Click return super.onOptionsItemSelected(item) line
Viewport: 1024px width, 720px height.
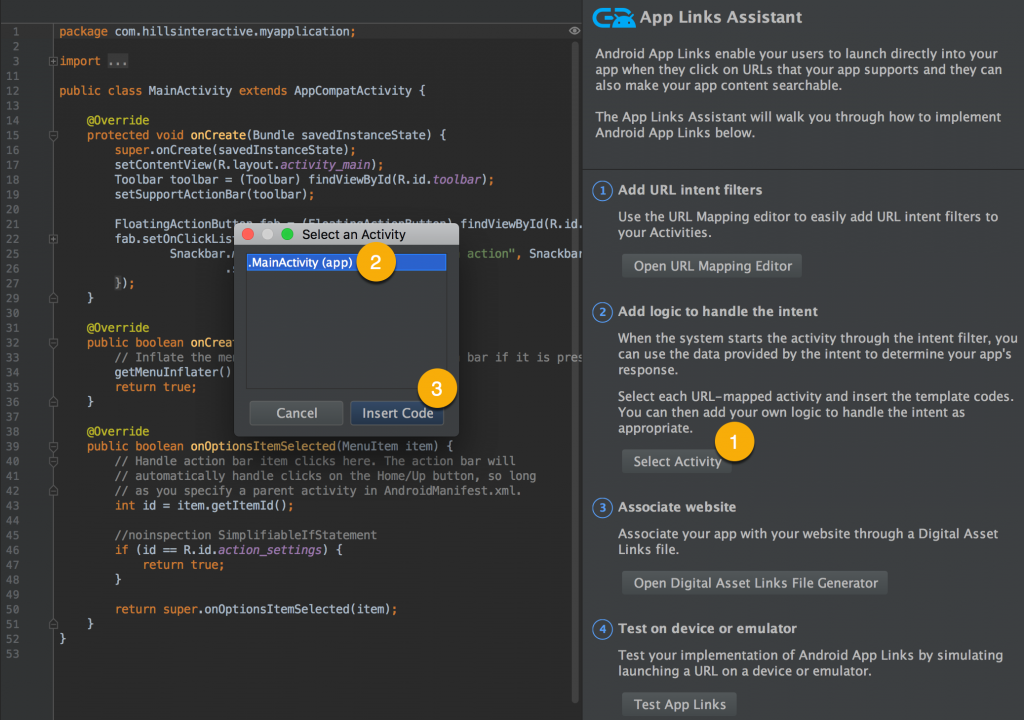255,610
